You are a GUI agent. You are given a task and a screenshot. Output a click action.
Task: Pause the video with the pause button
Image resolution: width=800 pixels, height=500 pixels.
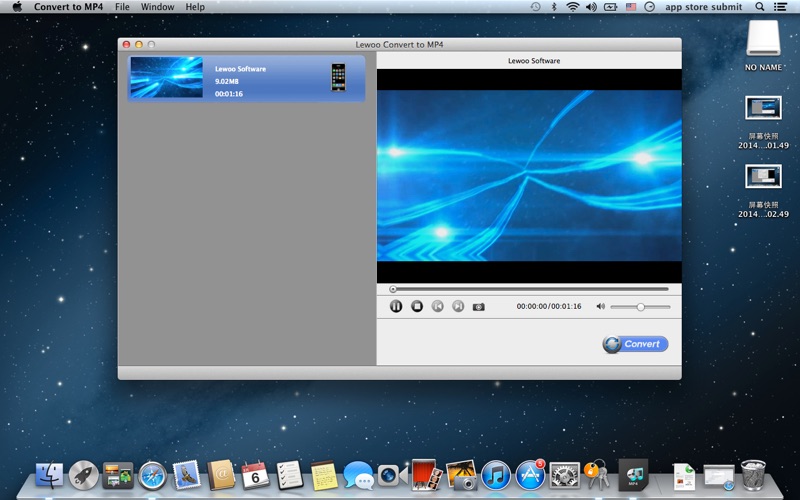pyautogui.click(x=396, y=306)
